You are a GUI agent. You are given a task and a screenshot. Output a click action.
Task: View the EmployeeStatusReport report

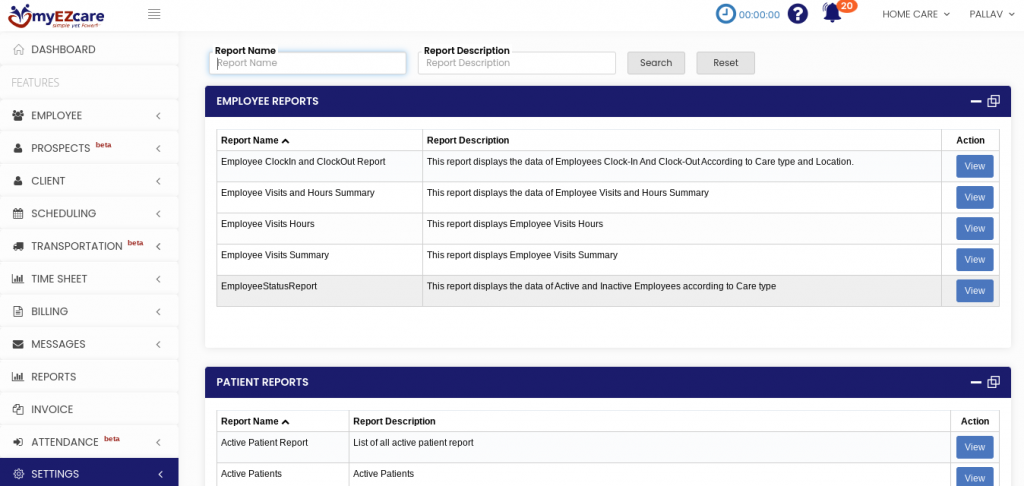coord(974,291)
